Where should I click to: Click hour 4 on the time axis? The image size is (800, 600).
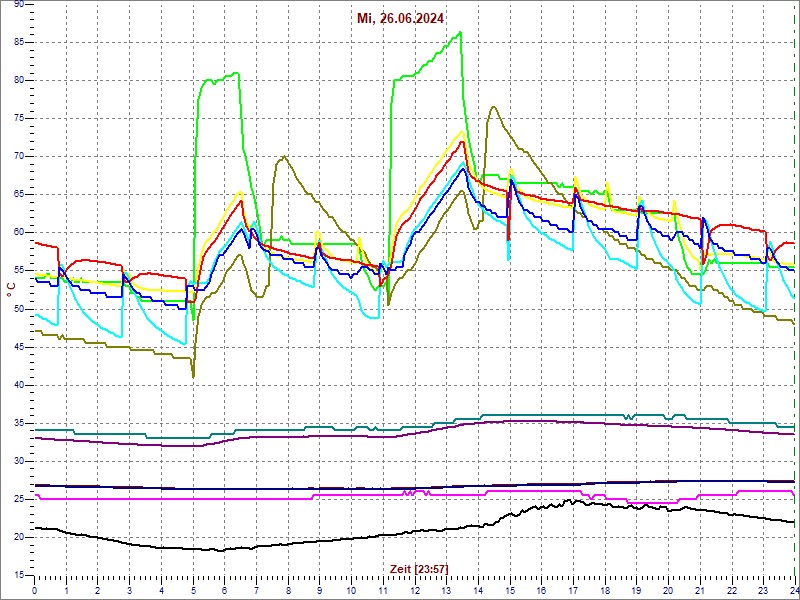pyautogui.click(x=161, y=589)
